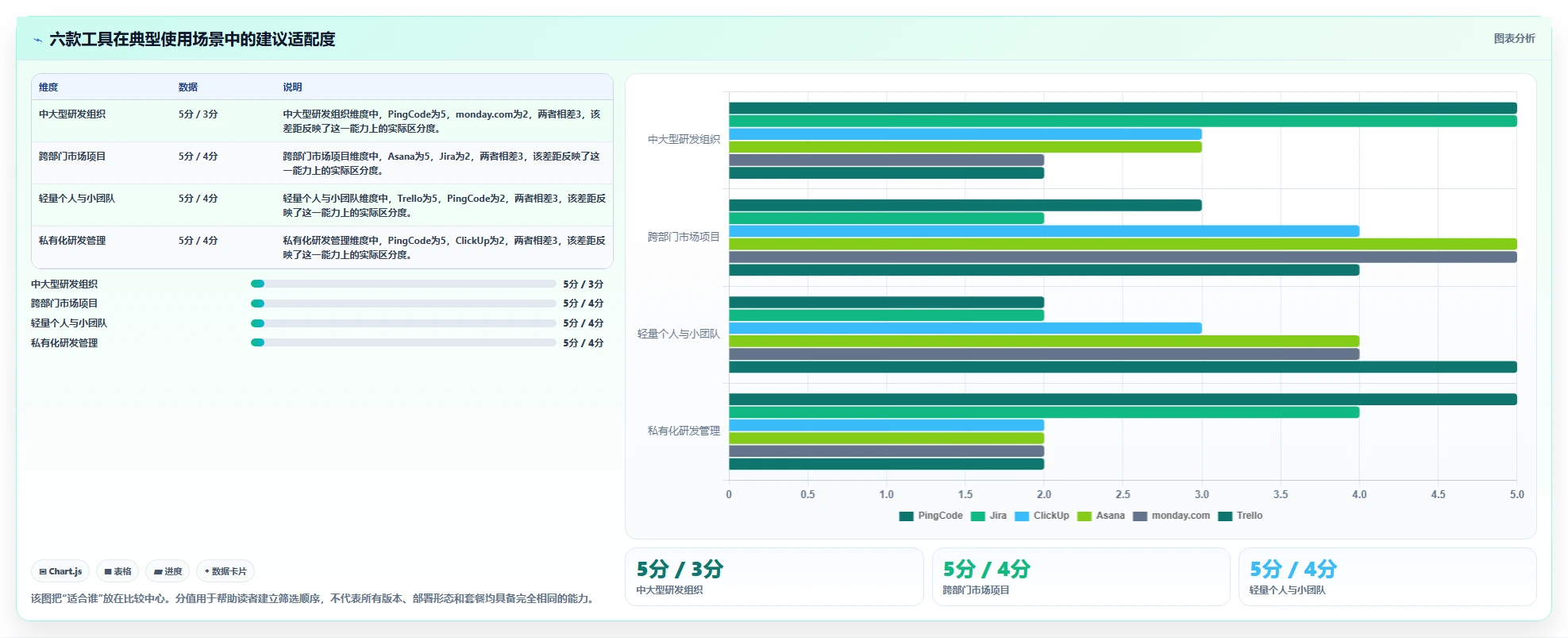This screenshot has width=1568, height=638.
Task: Click the bright green Jira bar for 私有化研发管理
Action: (1044, 412)
